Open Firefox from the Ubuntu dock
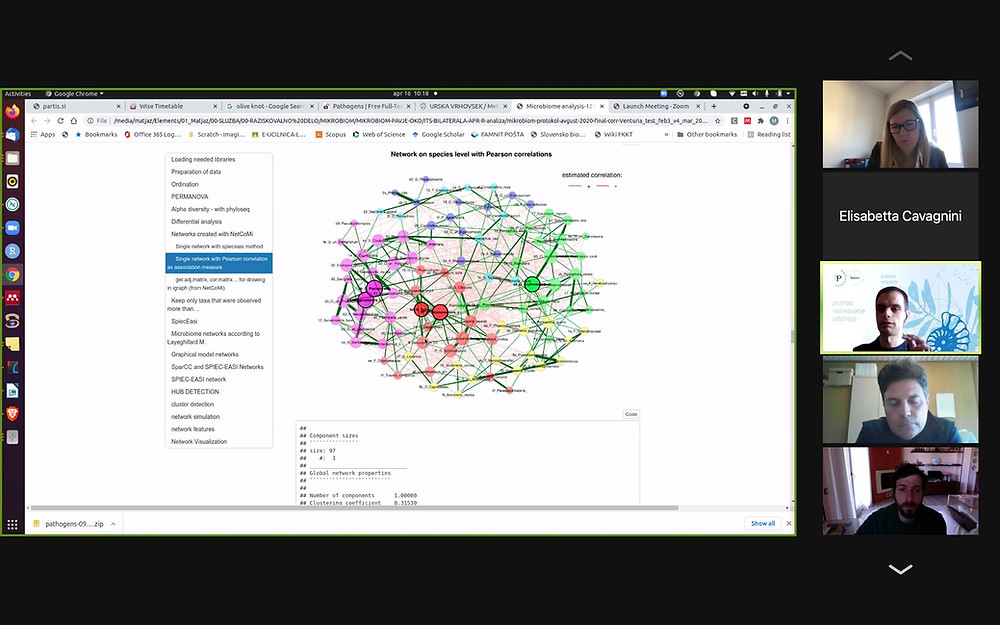This screenshot has height=625, width=1000. click(x=12, y=112)
